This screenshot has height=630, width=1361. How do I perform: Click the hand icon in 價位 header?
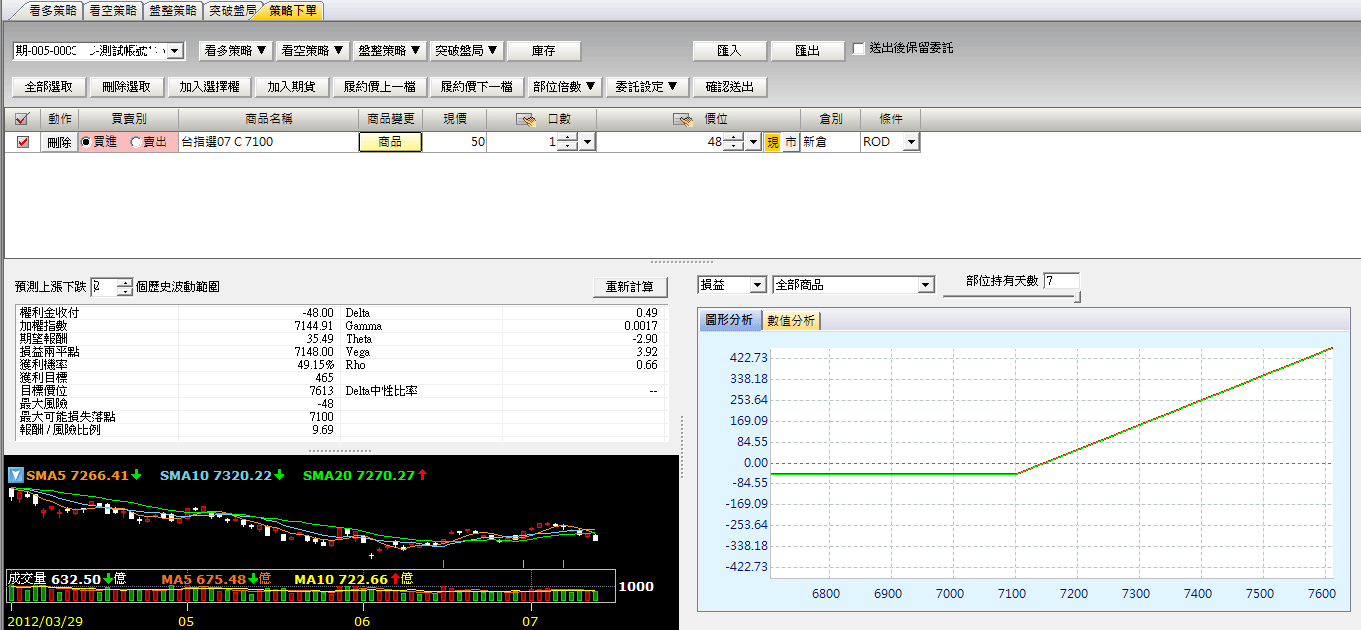[x=683, y=120]
